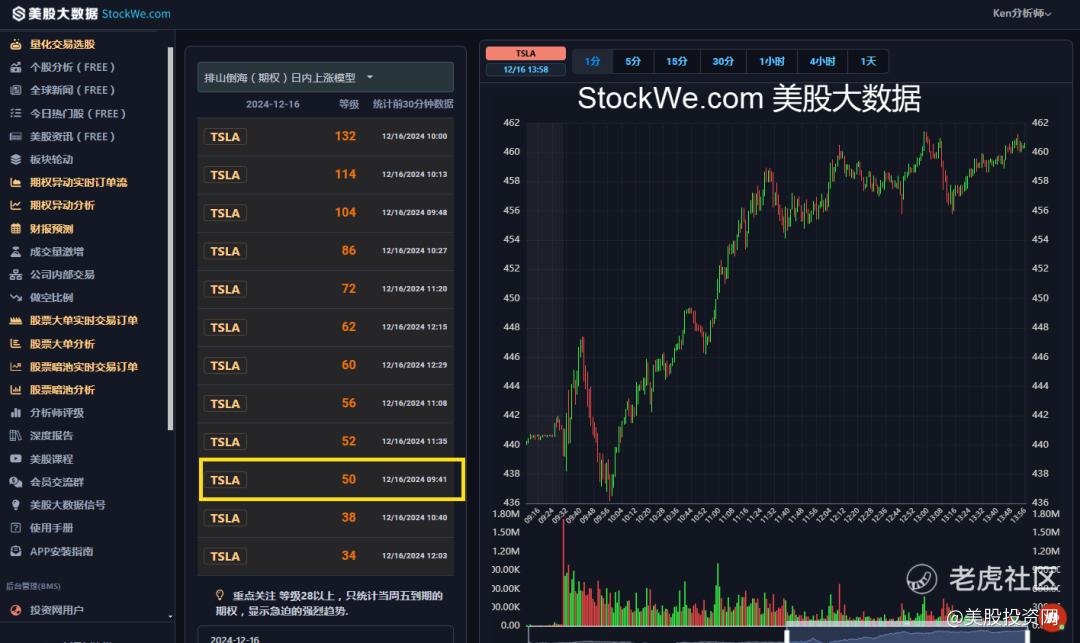Click the 深度报告 books icon

click(15, 436)
